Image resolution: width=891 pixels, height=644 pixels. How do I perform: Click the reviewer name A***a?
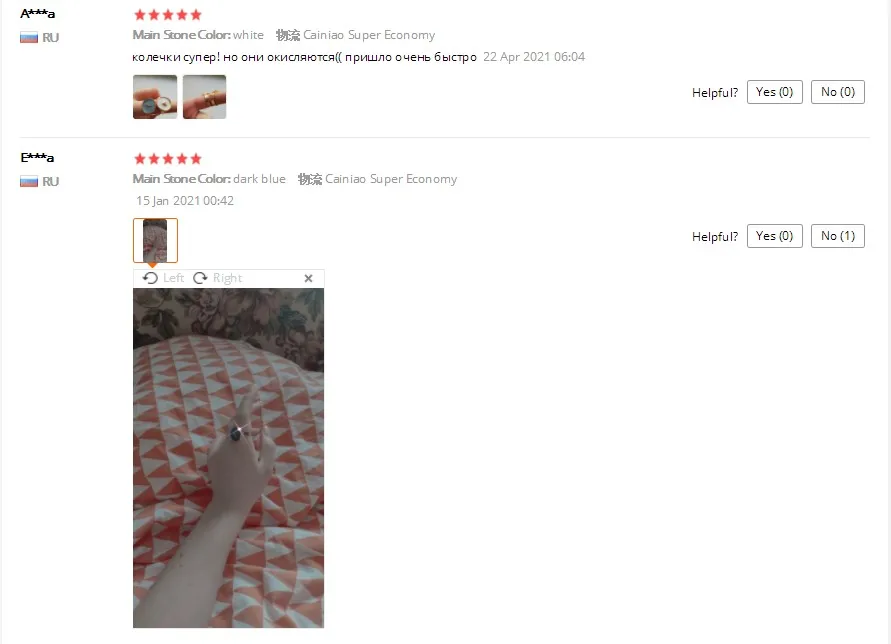(38, 14)
